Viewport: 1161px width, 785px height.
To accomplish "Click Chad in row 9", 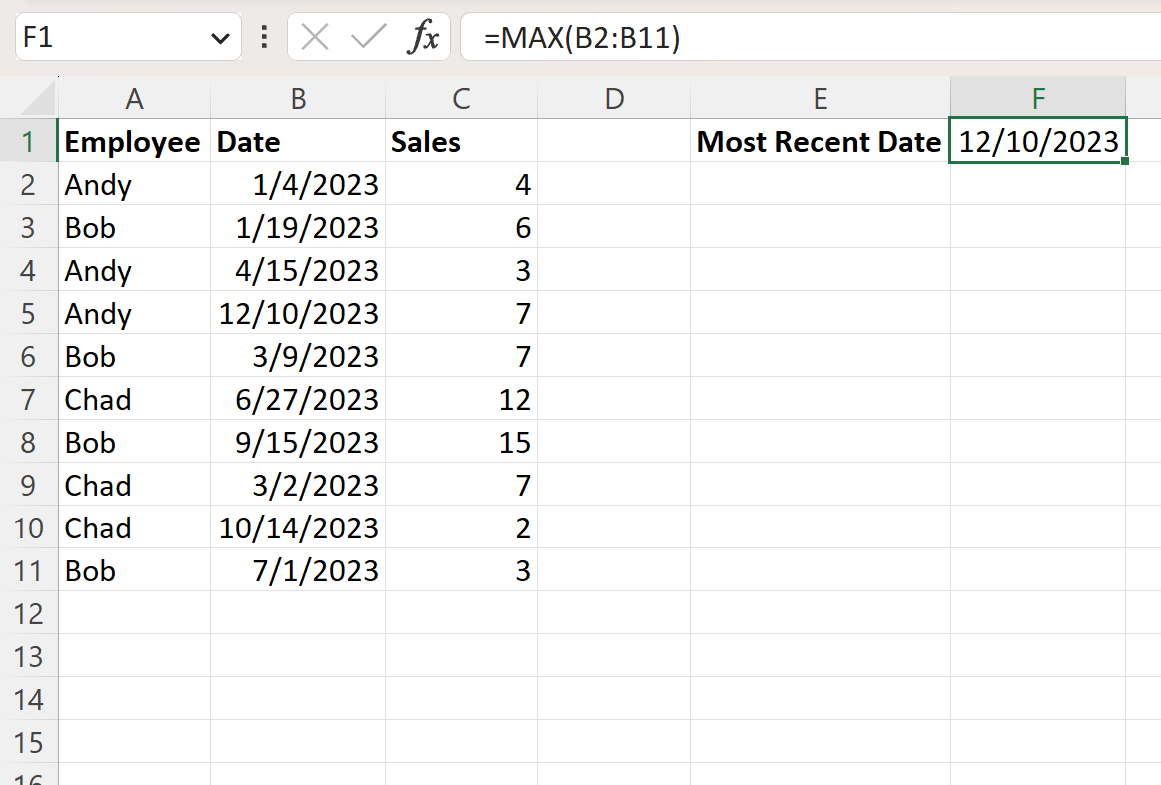I will [134, 484].
